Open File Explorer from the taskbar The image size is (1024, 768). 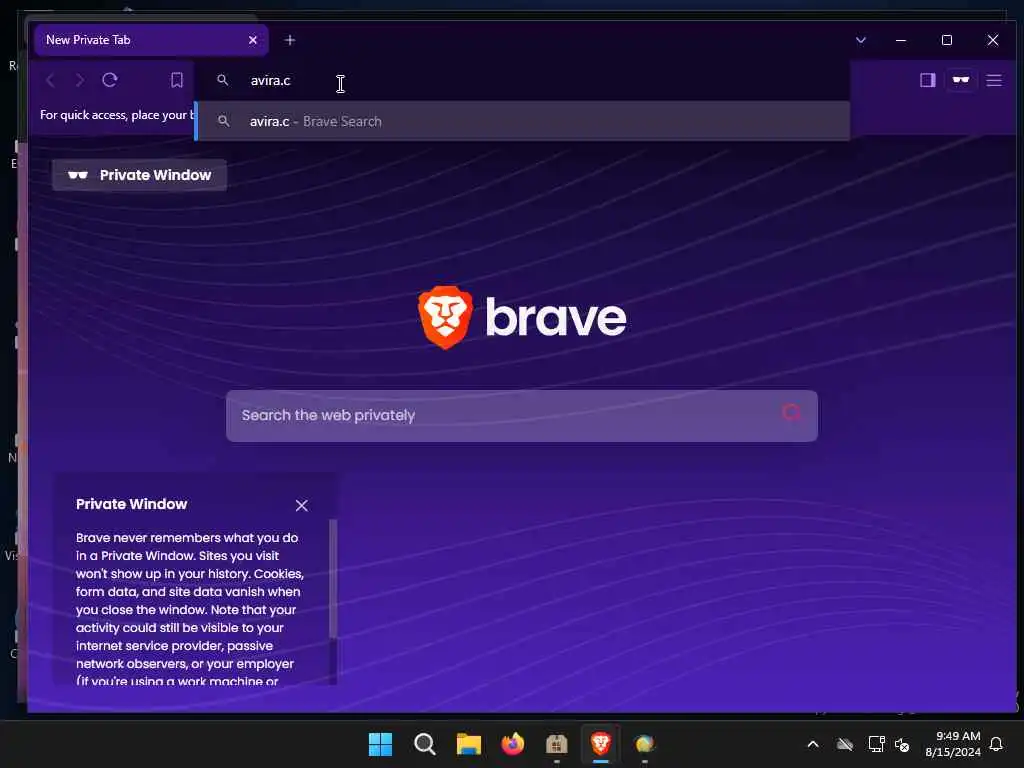(468, 744)
